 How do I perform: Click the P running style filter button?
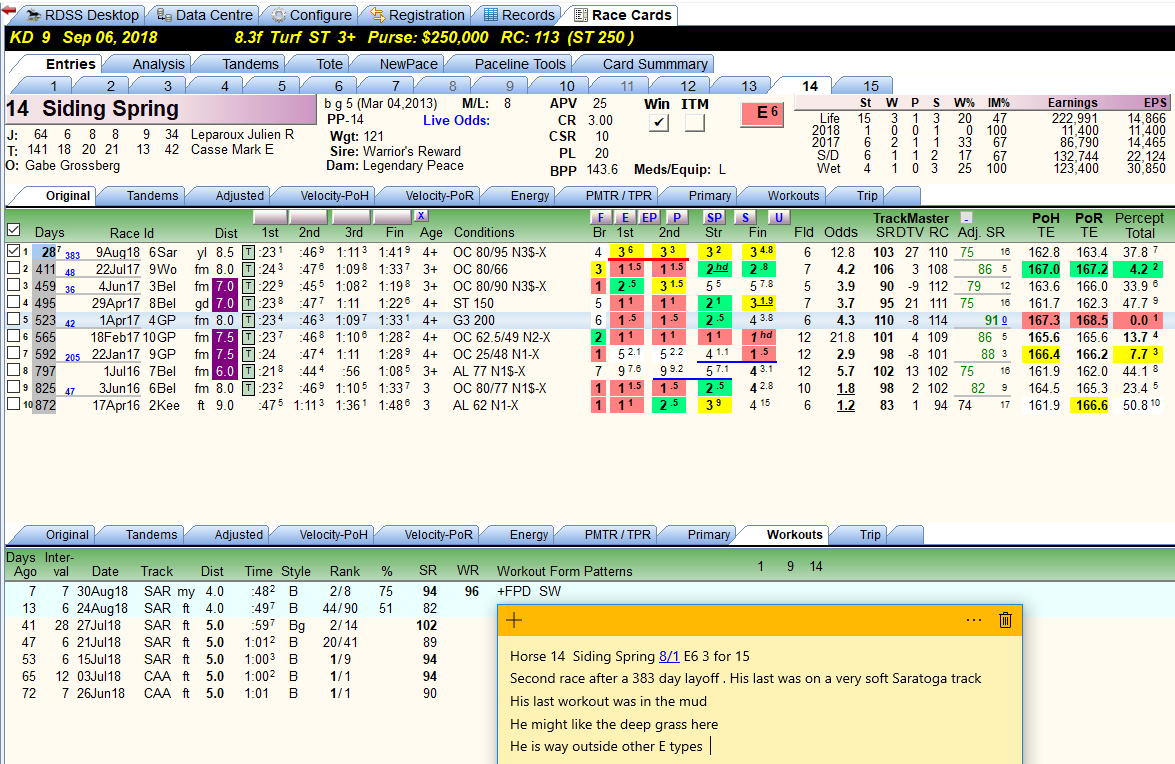click(677, 217)
